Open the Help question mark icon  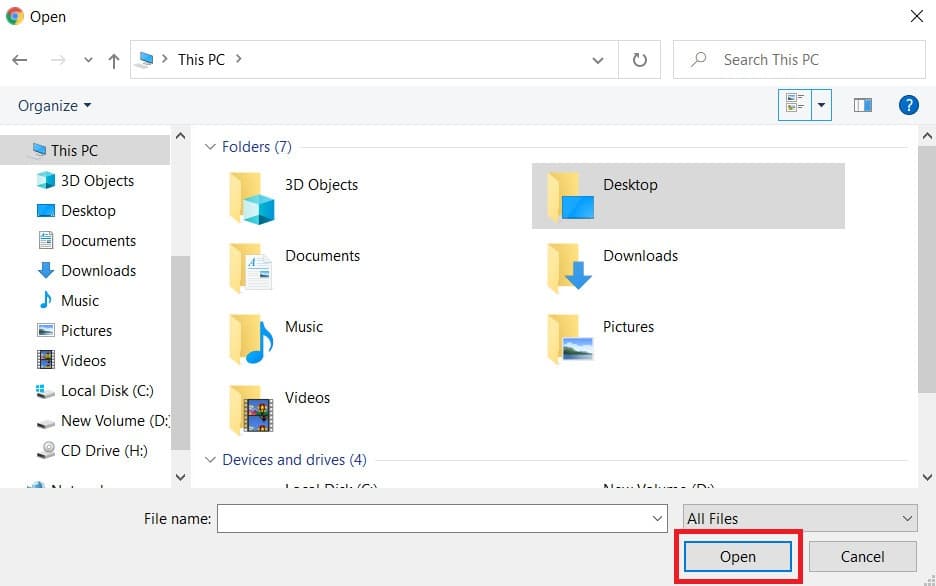point(908,105)
